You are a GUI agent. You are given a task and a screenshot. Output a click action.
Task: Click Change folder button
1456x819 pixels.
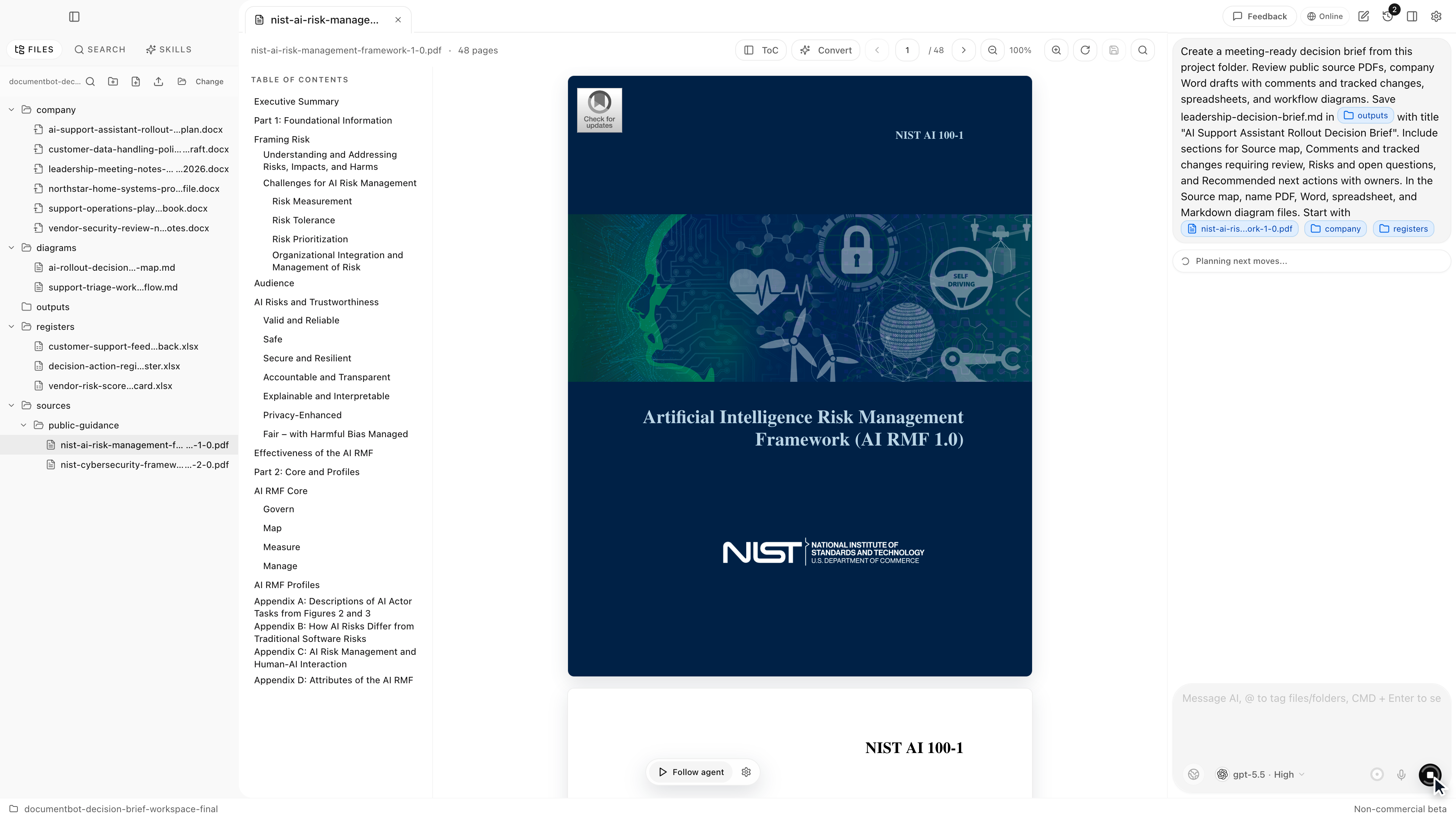coord(201,82)
